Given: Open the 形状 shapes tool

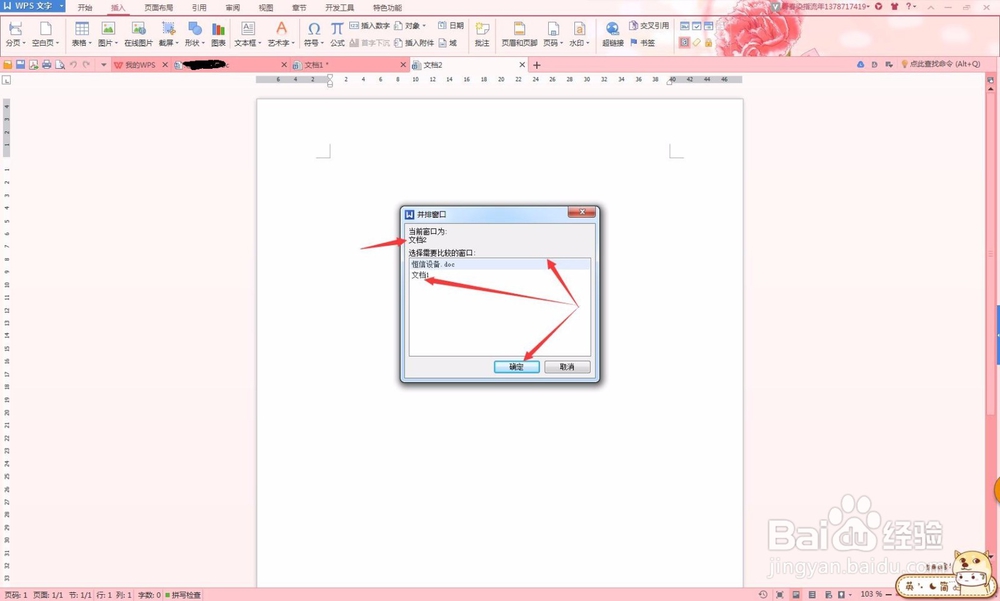Looking at the screenshot, I should click(x=195, y=34).
